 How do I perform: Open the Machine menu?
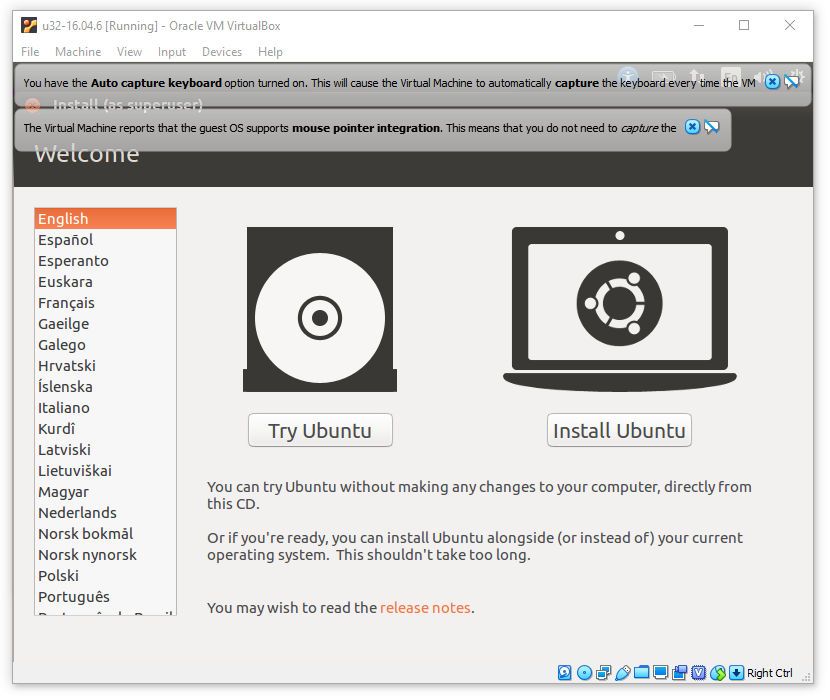(x=78, y=52)
